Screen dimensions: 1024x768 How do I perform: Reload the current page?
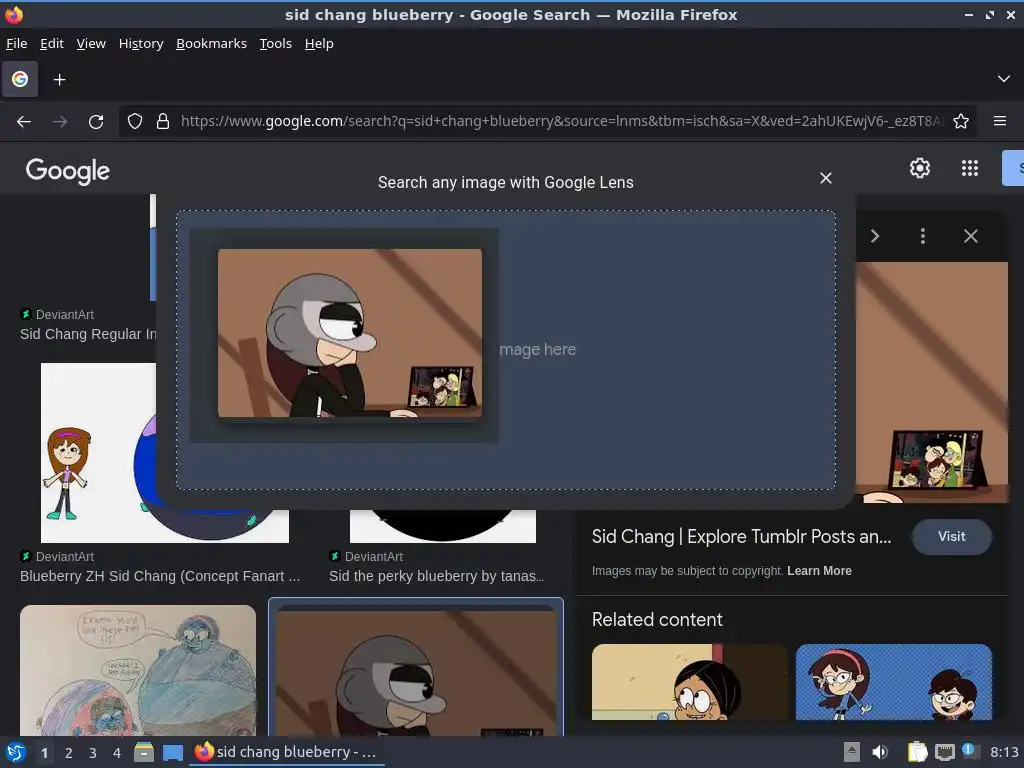96,121
